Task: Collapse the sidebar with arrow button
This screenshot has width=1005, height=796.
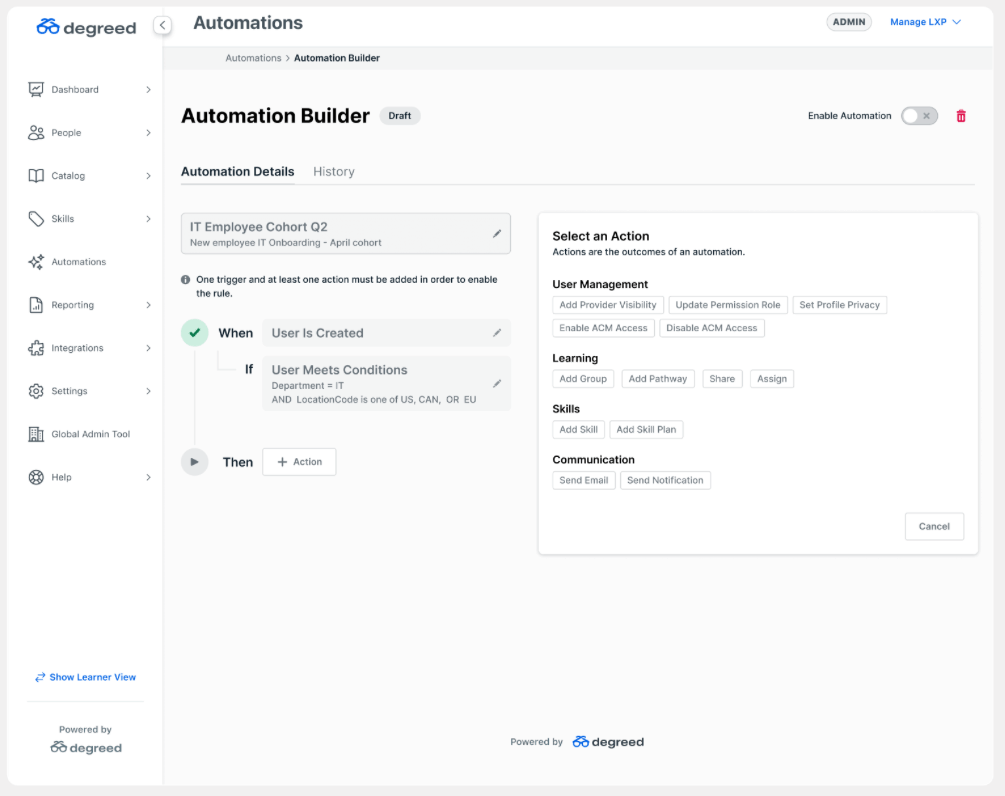Action: 163,26
